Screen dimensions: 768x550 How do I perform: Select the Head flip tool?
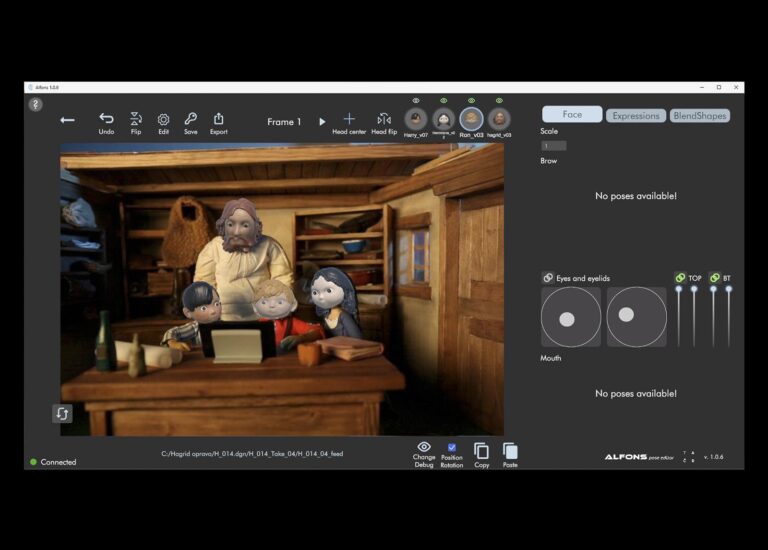pyautogui.click(x=384, y=119)
